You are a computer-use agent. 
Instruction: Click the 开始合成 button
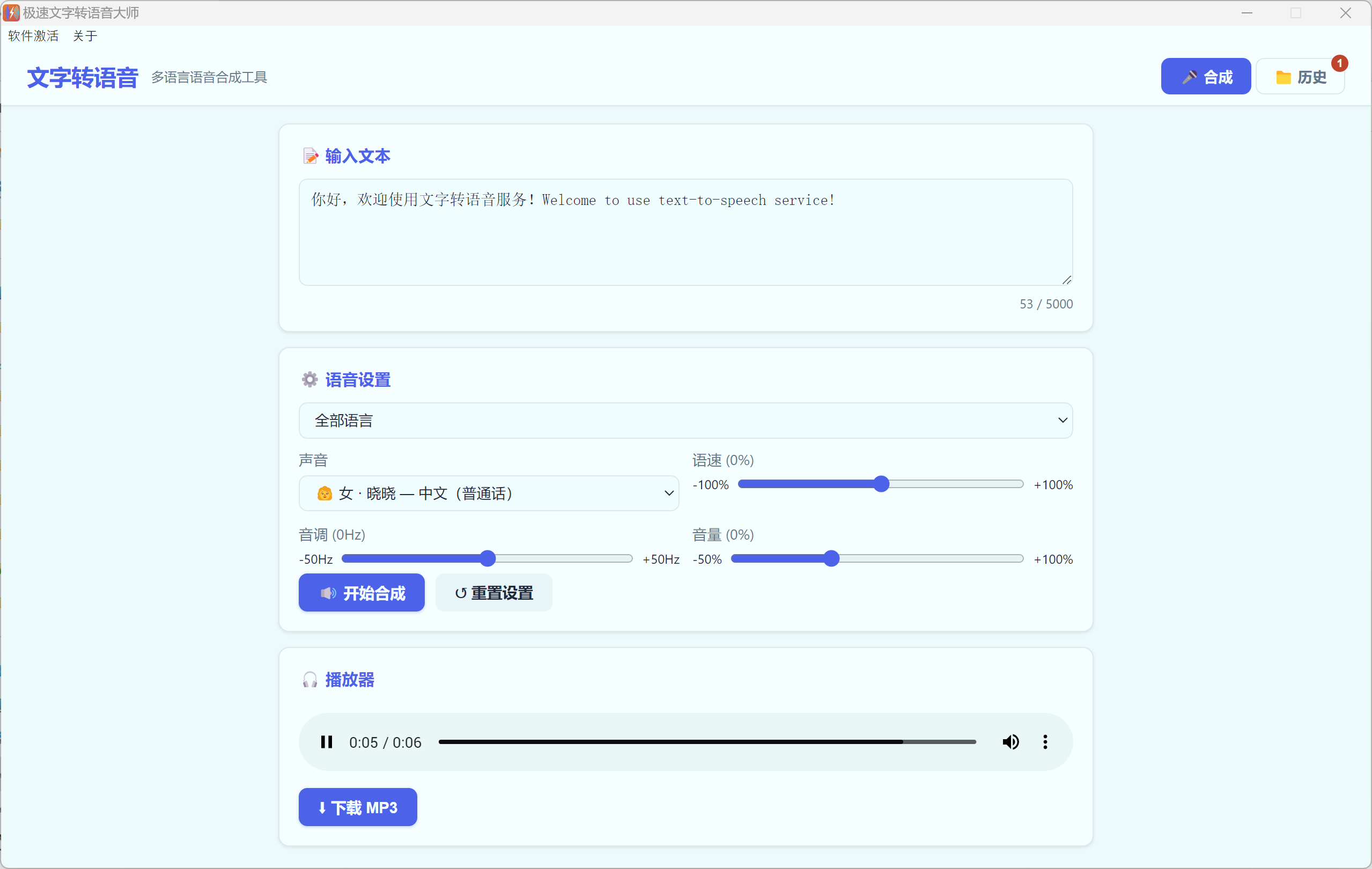coord(361,593)
